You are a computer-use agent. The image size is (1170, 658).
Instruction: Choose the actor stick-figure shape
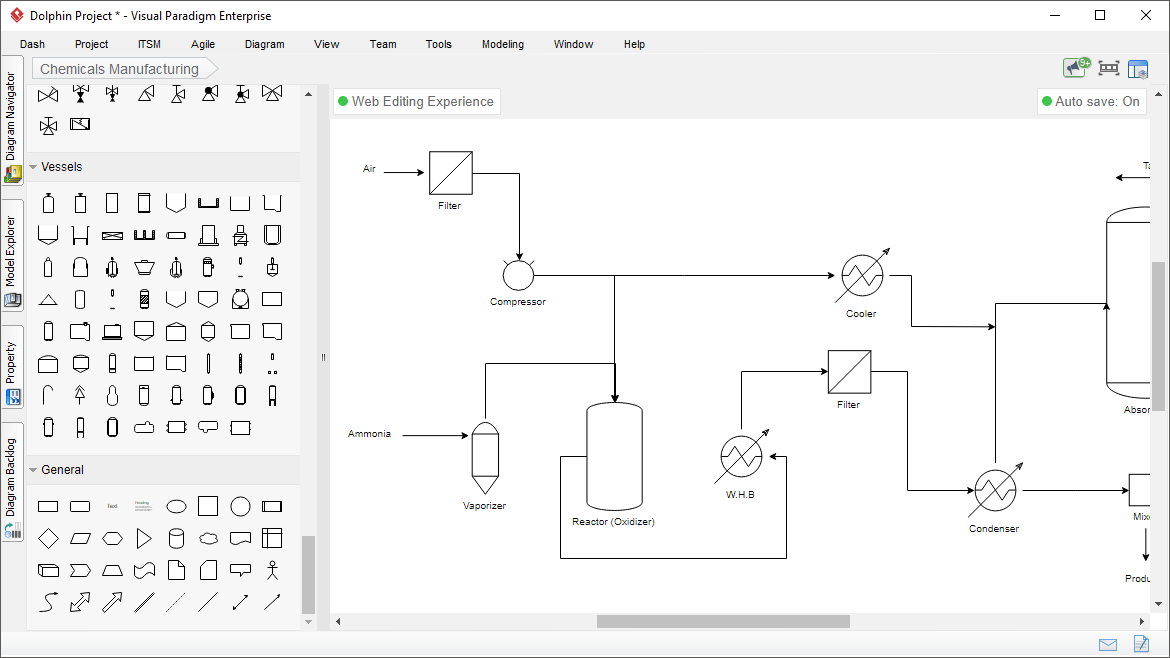click(x=272, y=570)
